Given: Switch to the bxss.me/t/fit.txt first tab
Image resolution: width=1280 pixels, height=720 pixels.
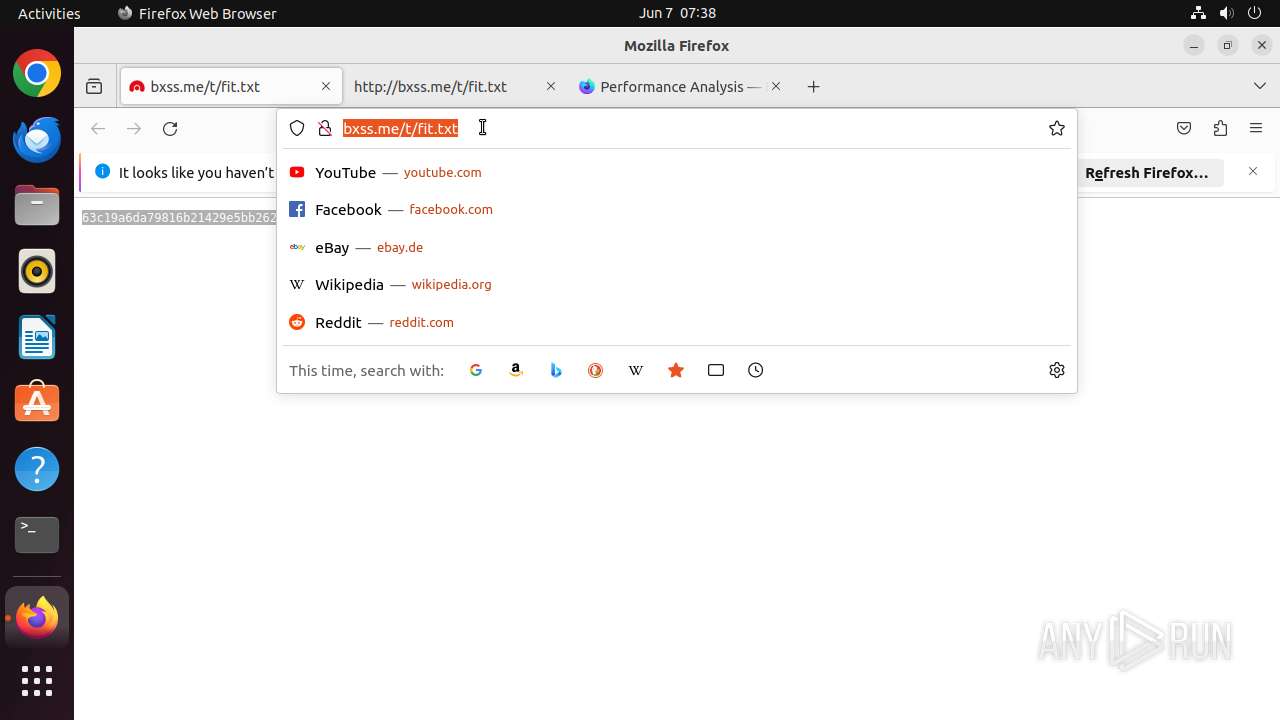Looking at the screenshot, I should pyautogui.click(x=230, y=87).
